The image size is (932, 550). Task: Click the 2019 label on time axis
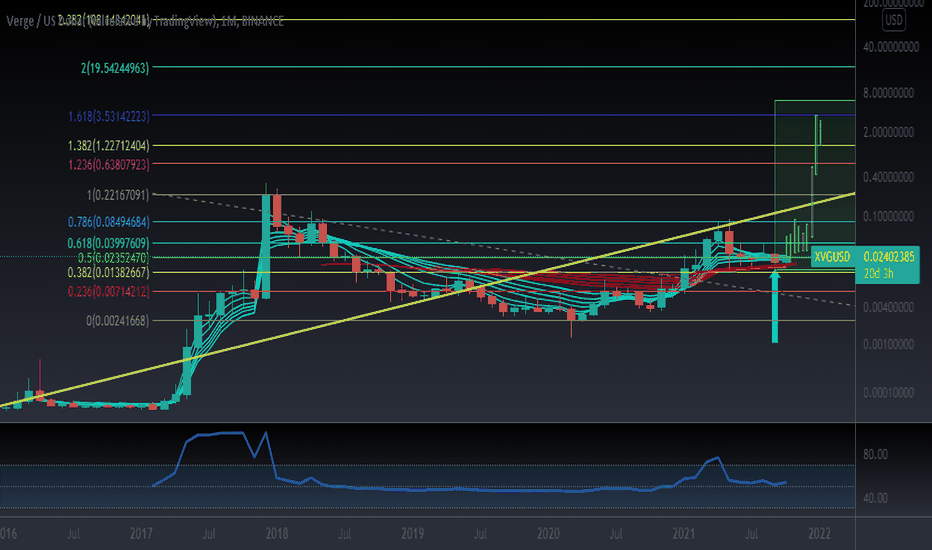pos(413,533)
